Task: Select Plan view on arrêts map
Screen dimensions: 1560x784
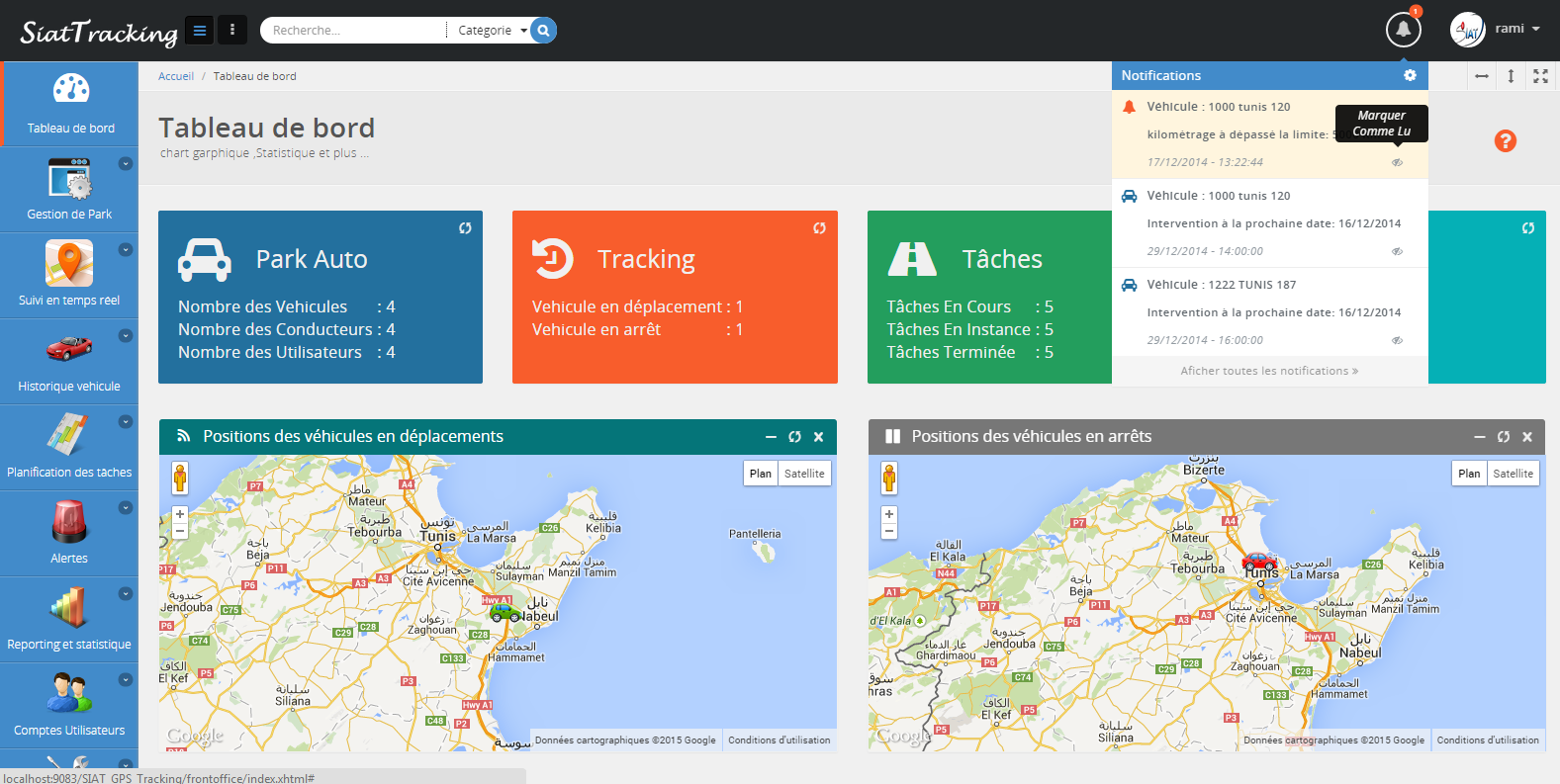Action: (x=1469, y=474)
